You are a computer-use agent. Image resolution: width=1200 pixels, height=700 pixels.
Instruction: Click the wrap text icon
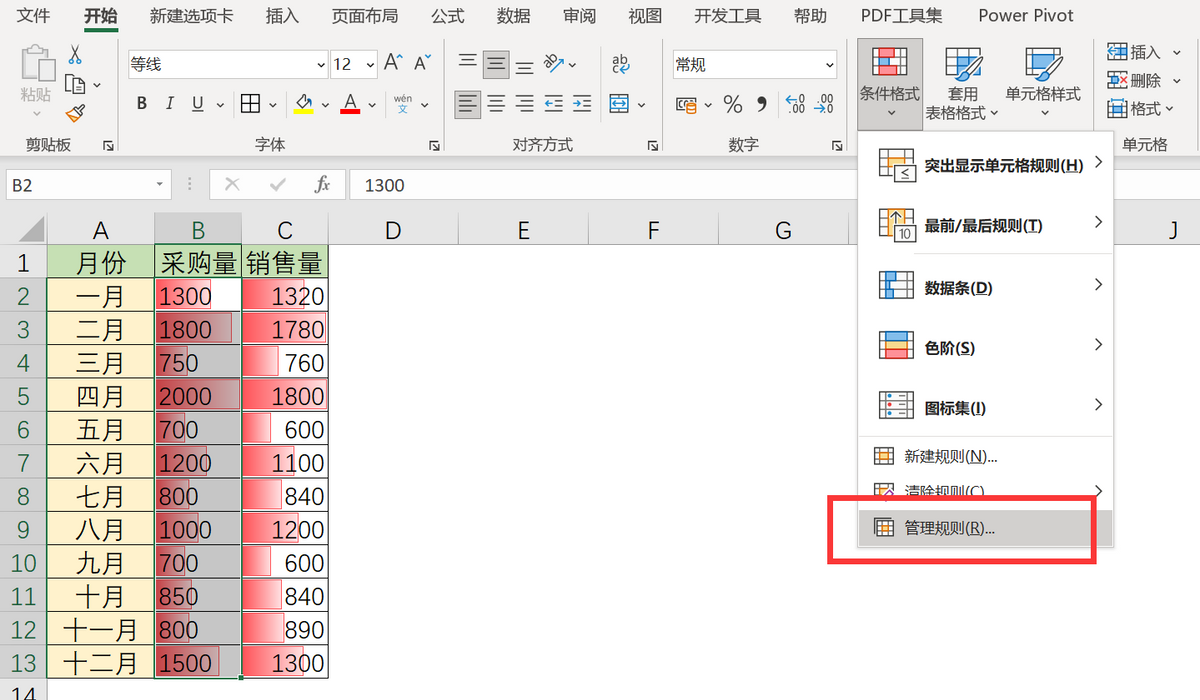(x=620, y=64)
